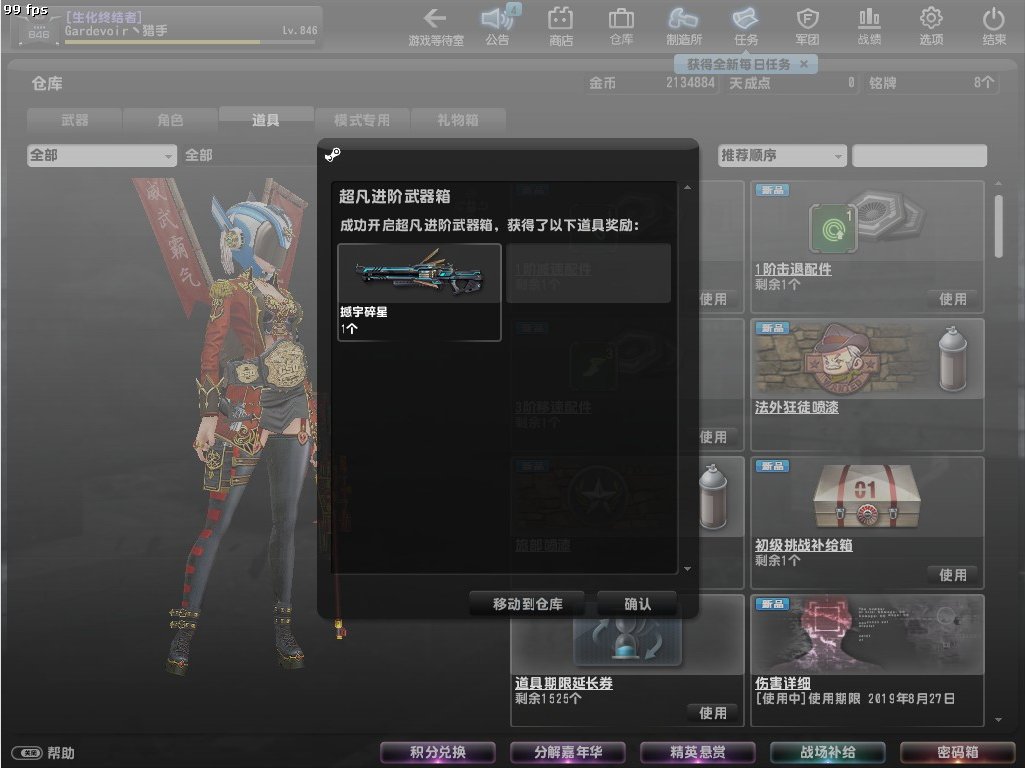The height and width of the screenshot is (768, 1025).
Task: Expand the first 全部 category dropdown
Action: pyautogui.click(x=102, y=156)
